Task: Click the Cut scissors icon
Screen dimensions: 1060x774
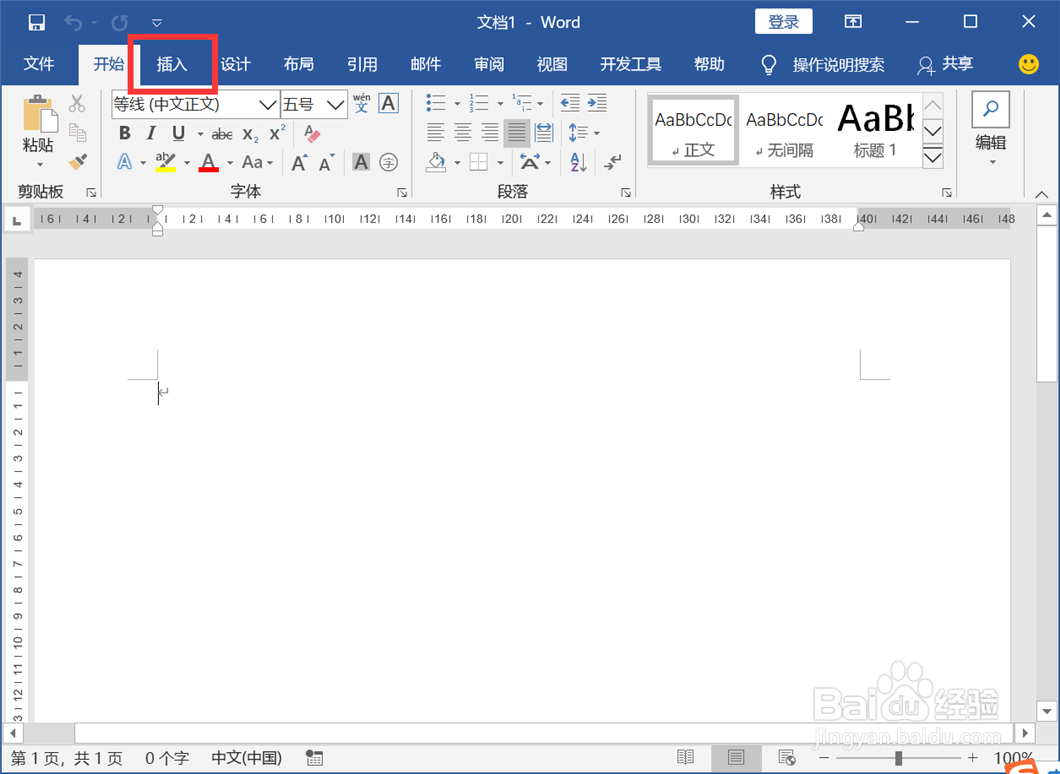Action: coord(76,103)
